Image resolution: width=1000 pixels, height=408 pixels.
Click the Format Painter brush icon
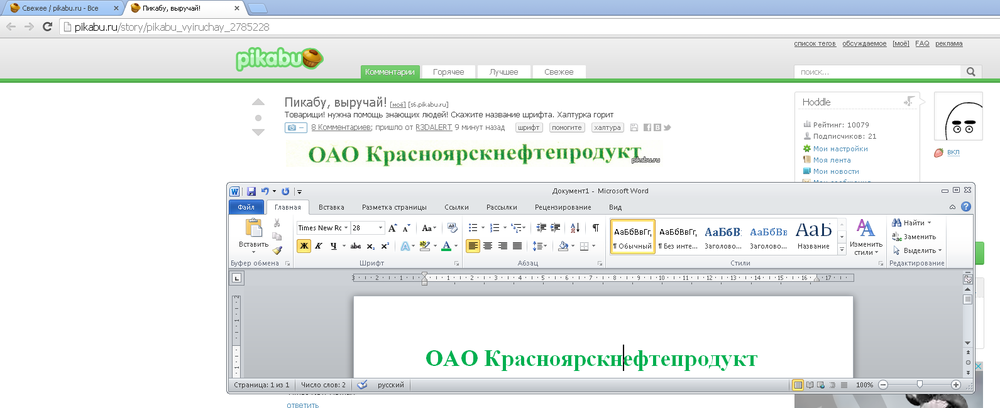point(277,250)
